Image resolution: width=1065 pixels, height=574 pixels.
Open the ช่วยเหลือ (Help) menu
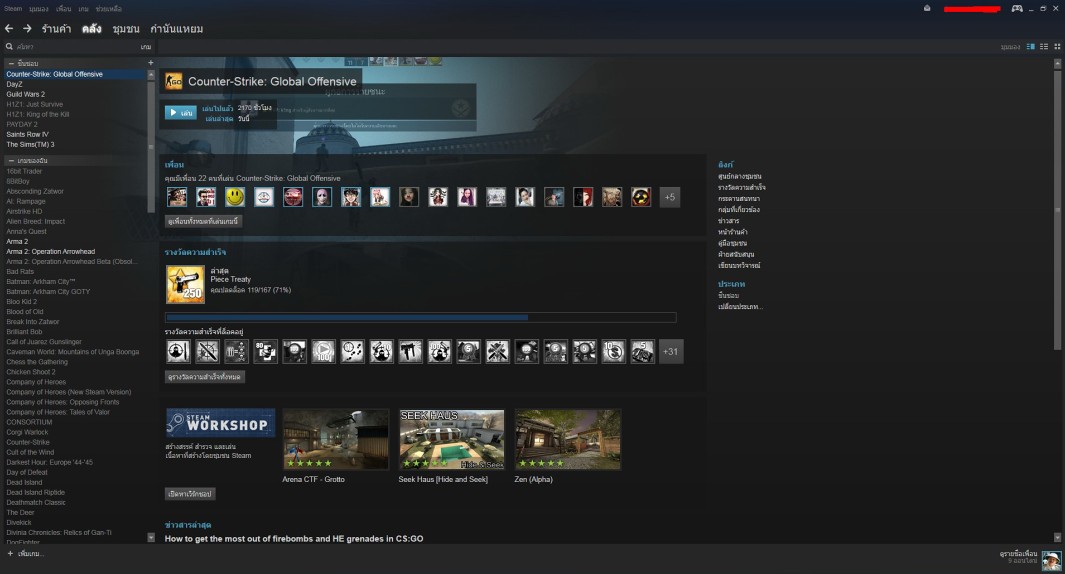[x=109, y=9]
